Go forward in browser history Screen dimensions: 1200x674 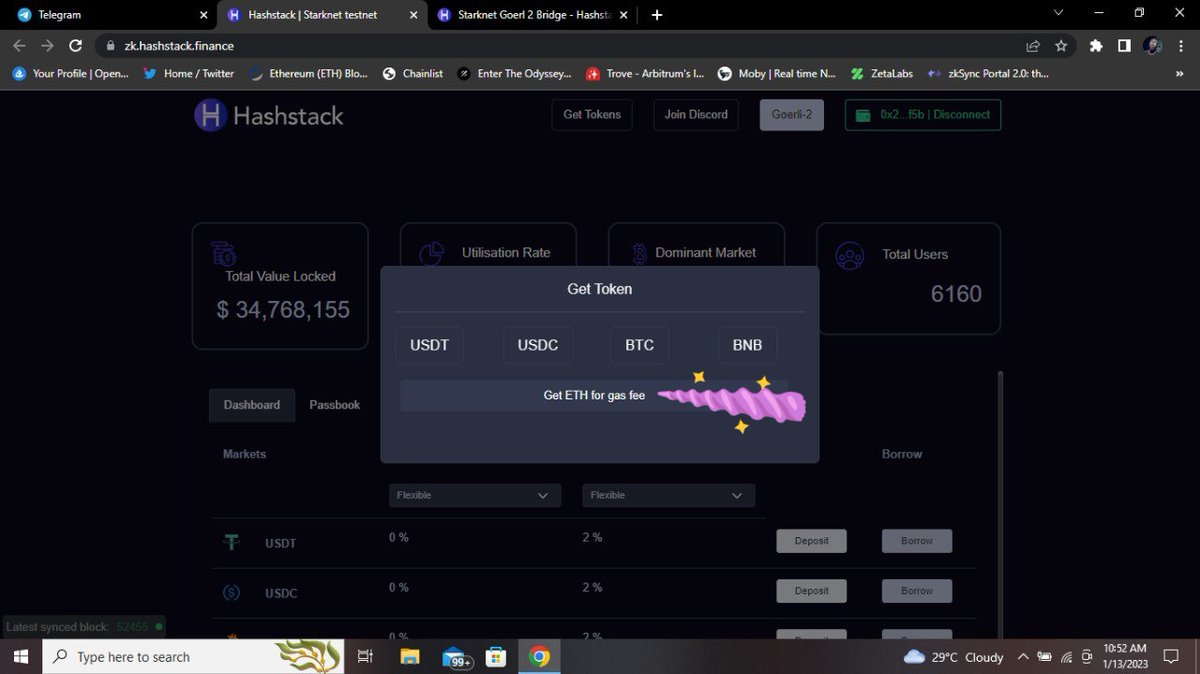(x=47, y=46)
